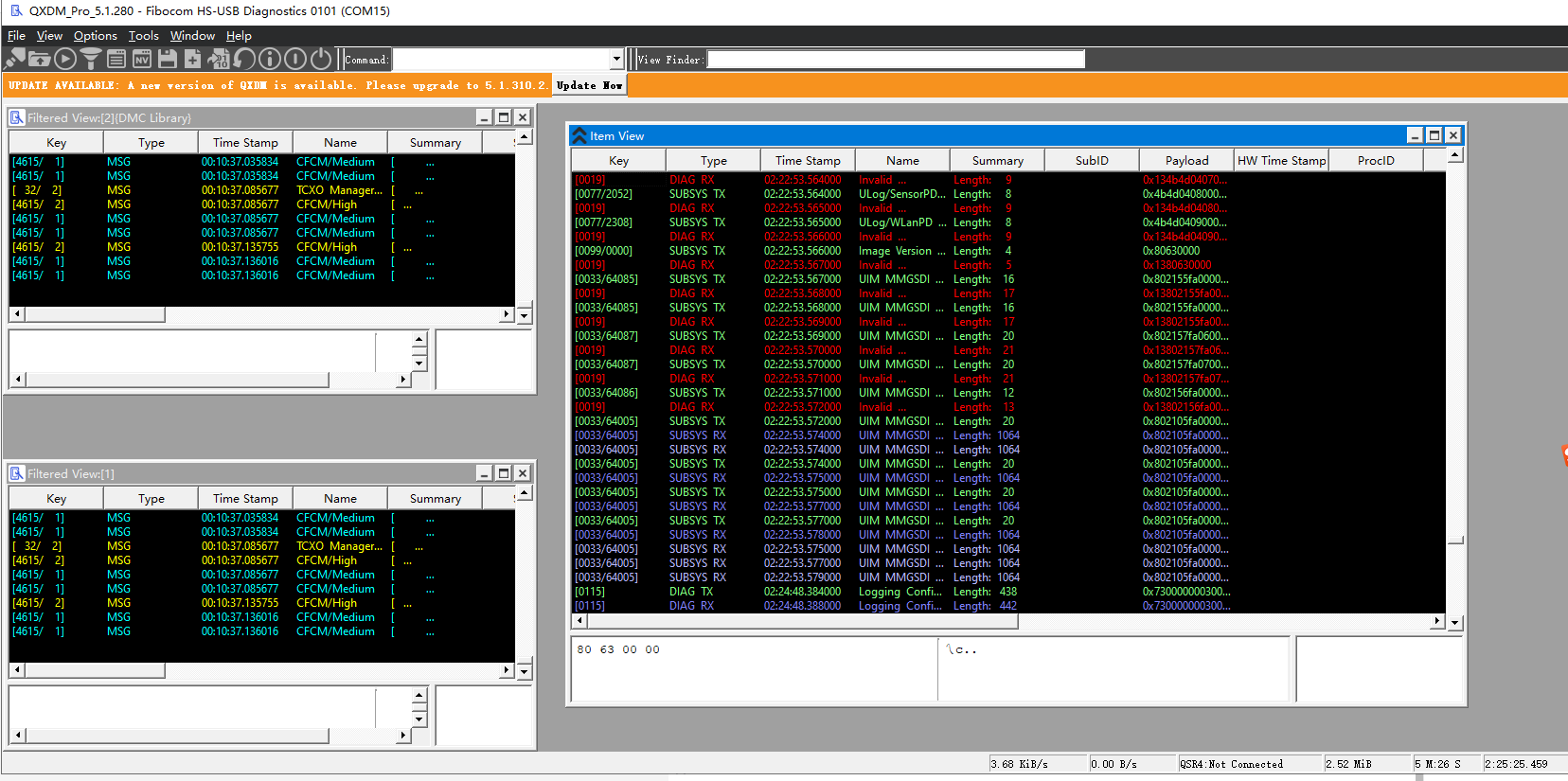Click the curved-arrow refresh toolbar icon
The width and height of the screenshot is (1568, 781).
pyautogui.click(x=244, y=59)
